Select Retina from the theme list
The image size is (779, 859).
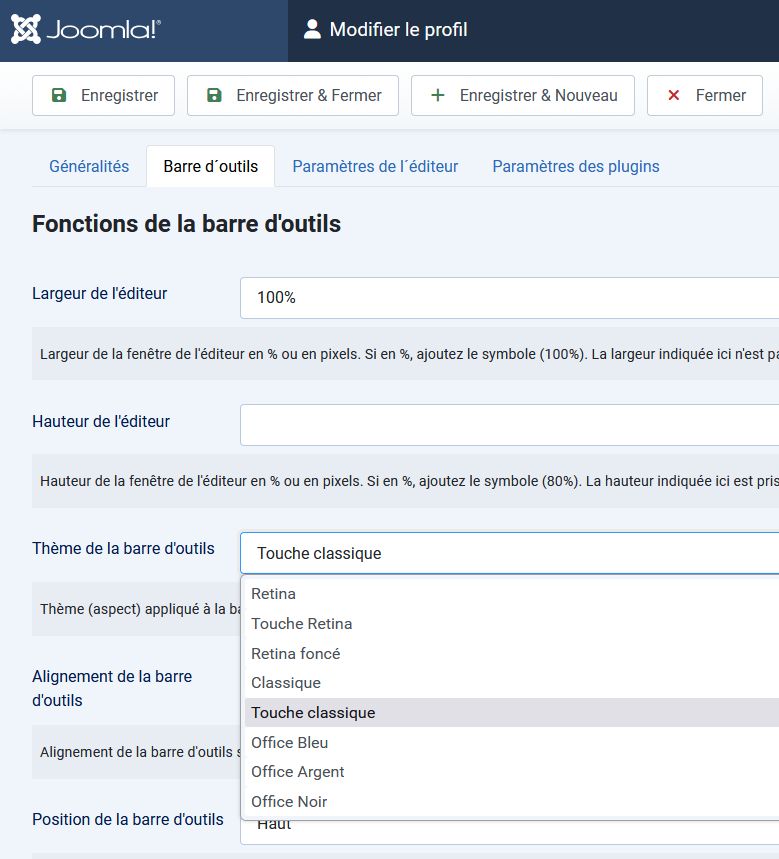click(x=273, y=594)
